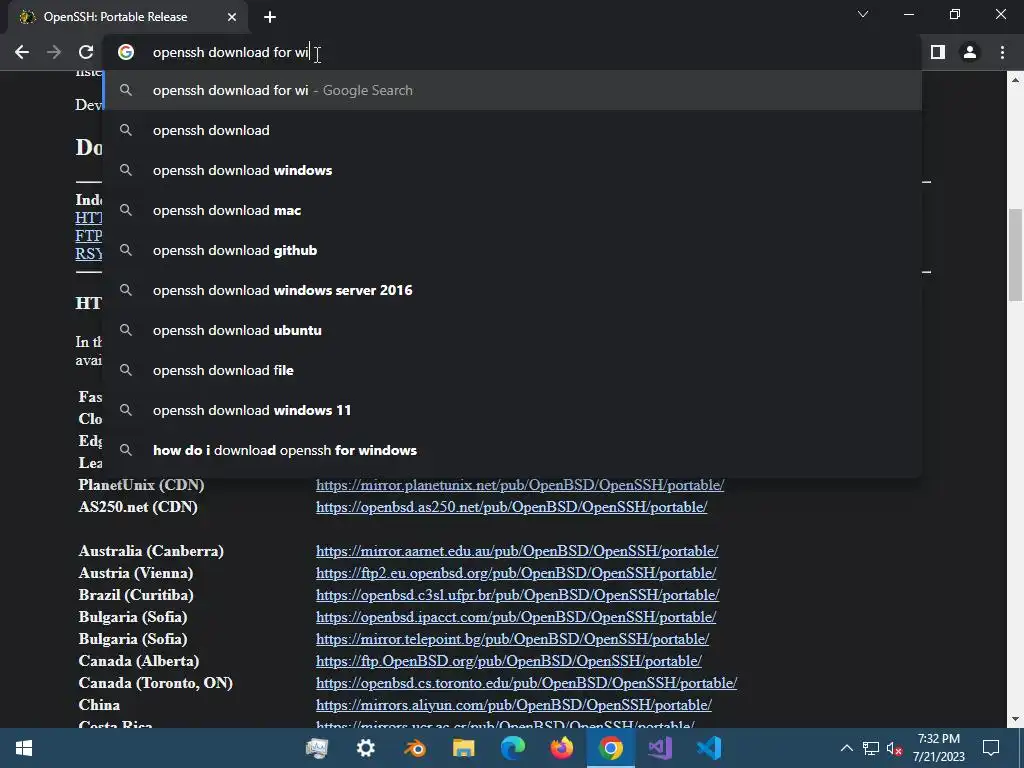
Task: Choose suggestion 'openssh download mac'
Action: (513, 210)
